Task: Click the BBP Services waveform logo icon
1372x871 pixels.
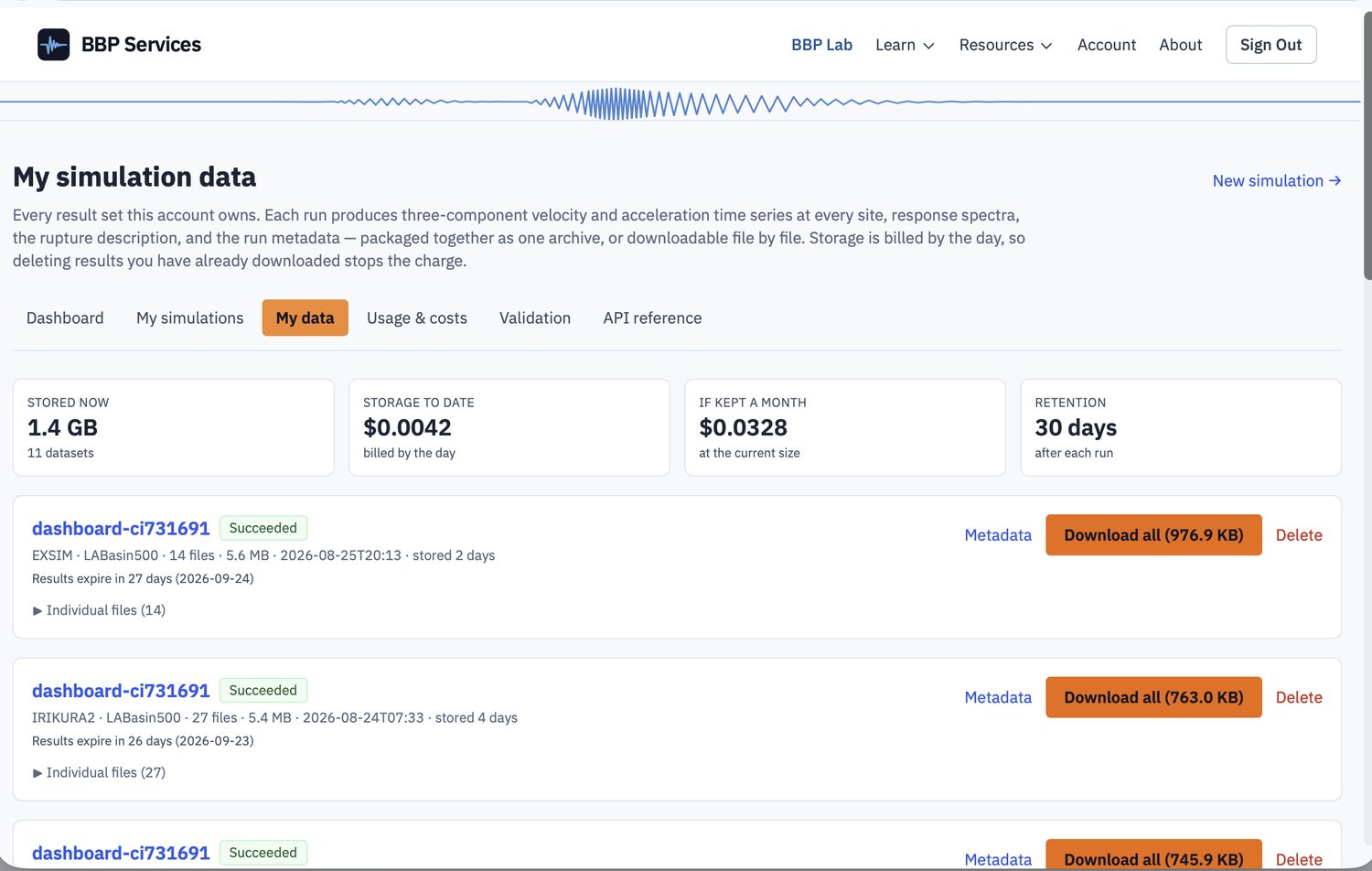Action: pyautogui.click(x=53, y=44)
